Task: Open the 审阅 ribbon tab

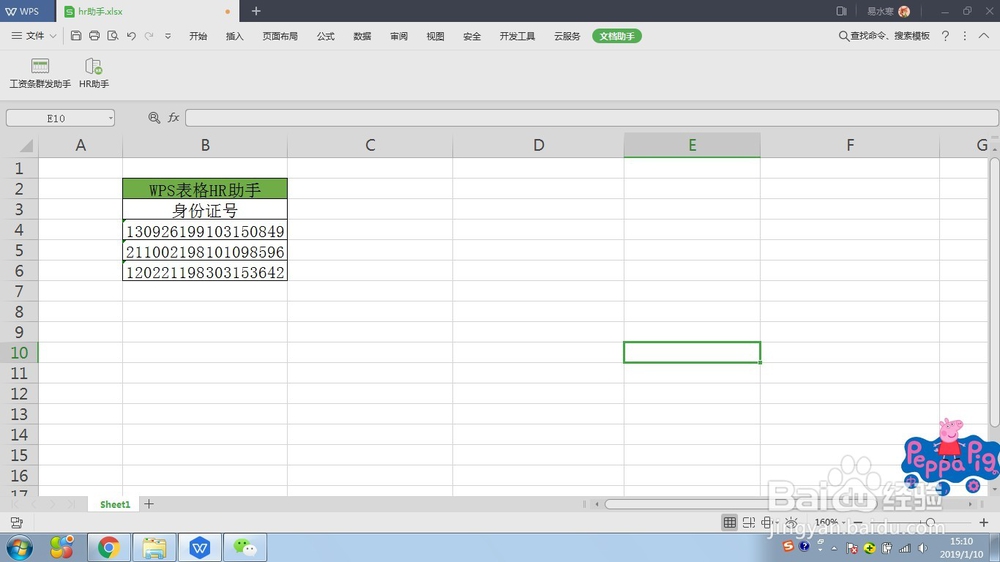Action: (x=399, y=36)
